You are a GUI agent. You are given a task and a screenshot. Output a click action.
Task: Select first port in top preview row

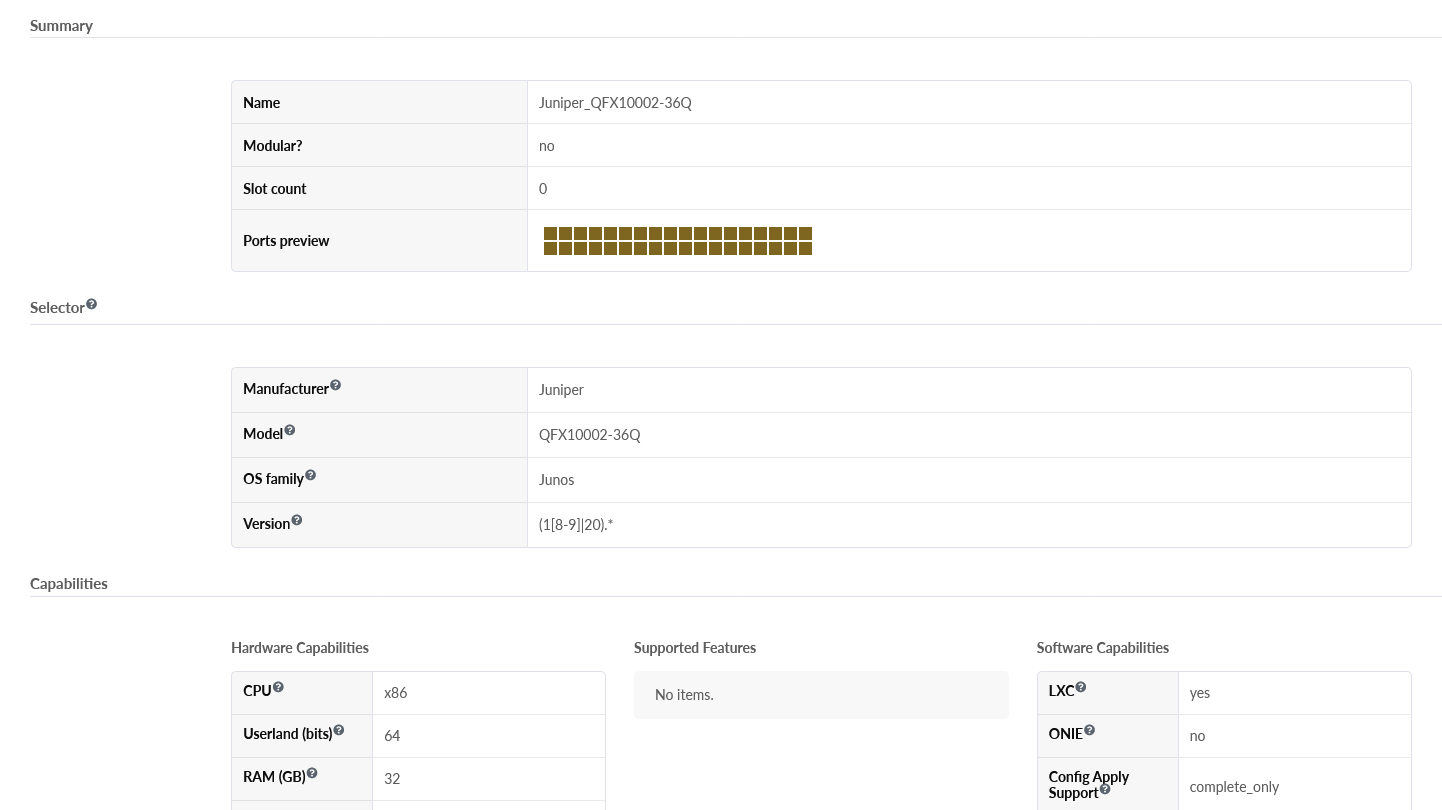pyautogui.click(x=550, y=233)
